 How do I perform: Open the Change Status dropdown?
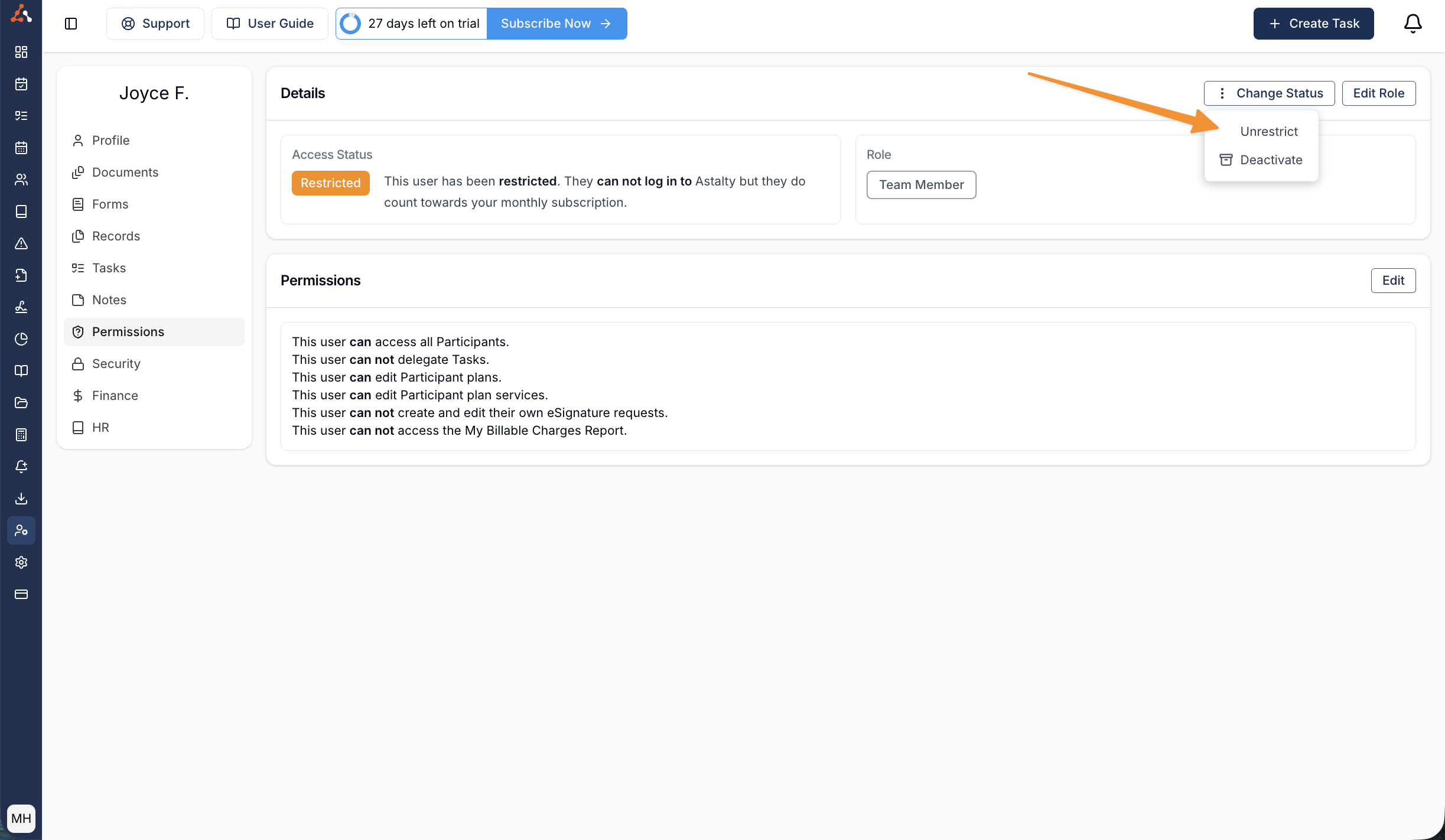[1269, 93]
